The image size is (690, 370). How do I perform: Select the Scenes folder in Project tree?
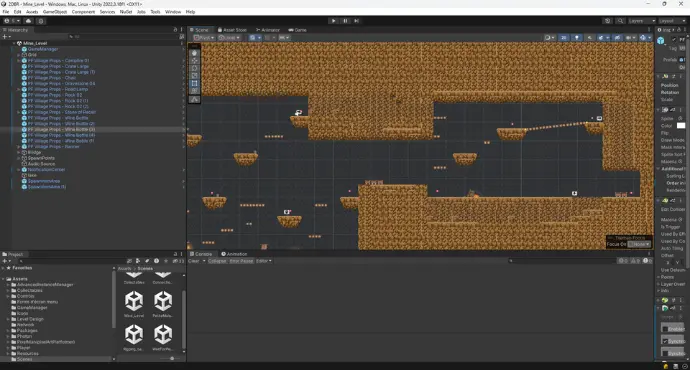click(25, 359)
